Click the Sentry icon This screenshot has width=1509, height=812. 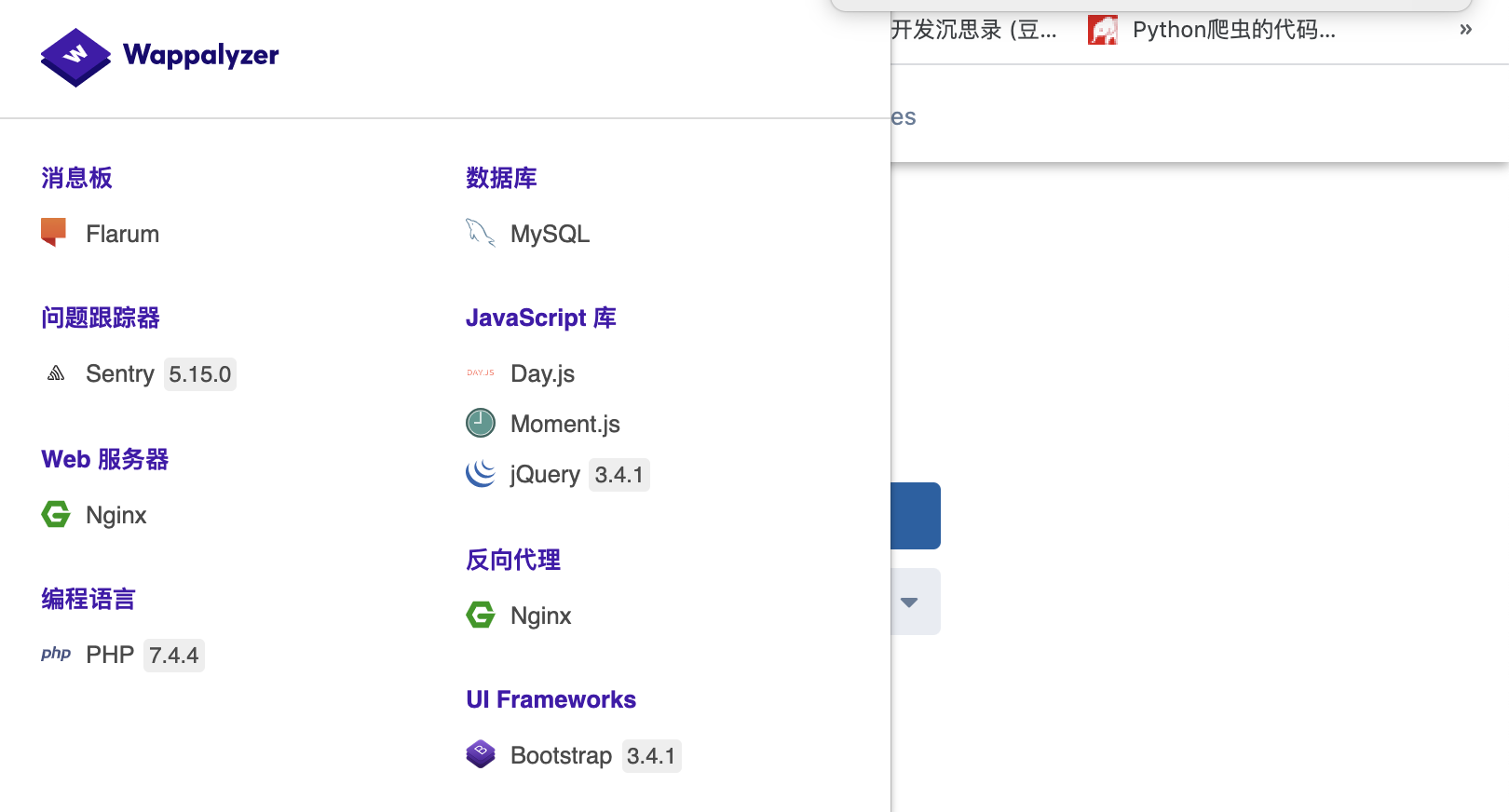point(56,373)
